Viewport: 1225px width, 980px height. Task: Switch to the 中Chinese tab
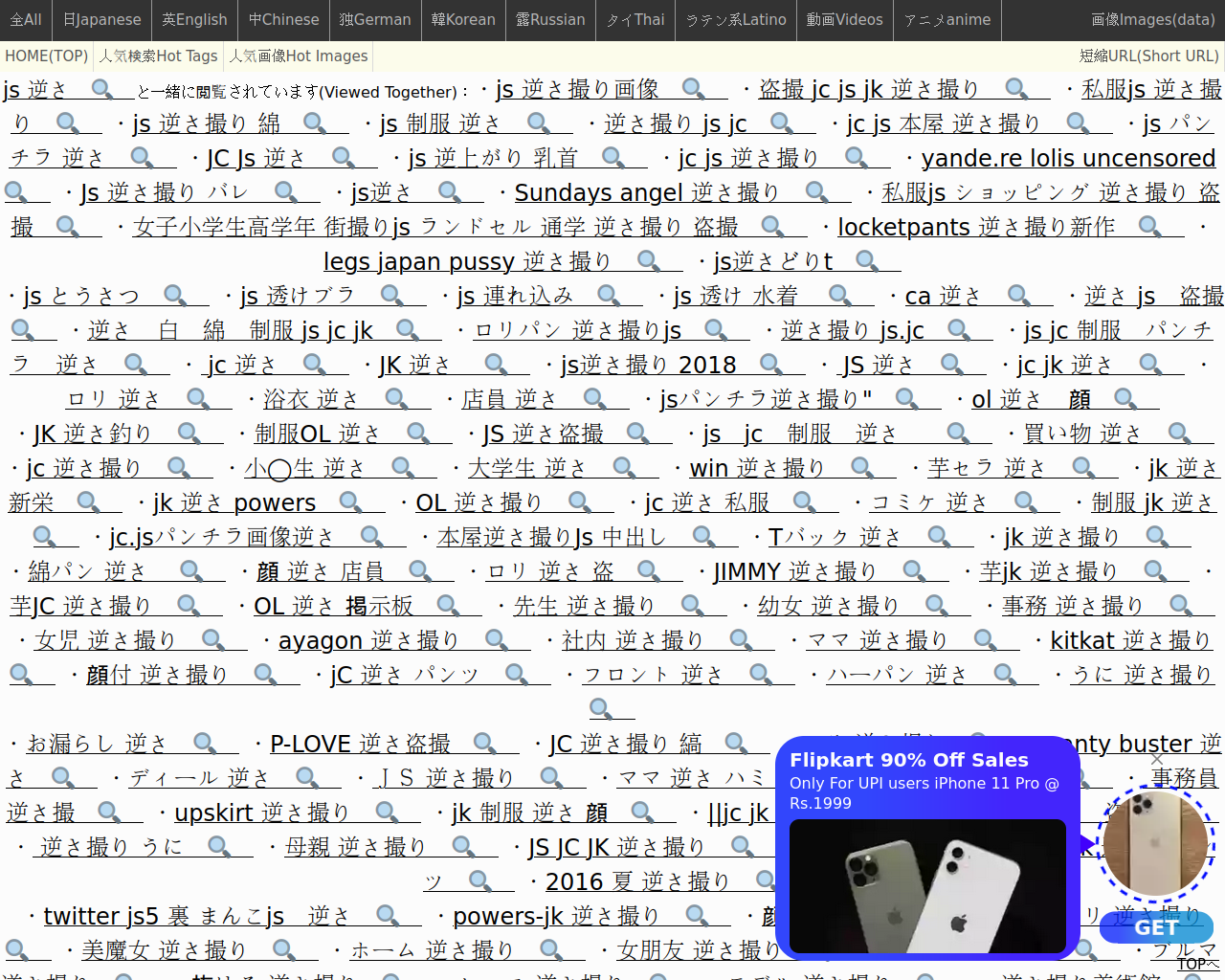284,20
